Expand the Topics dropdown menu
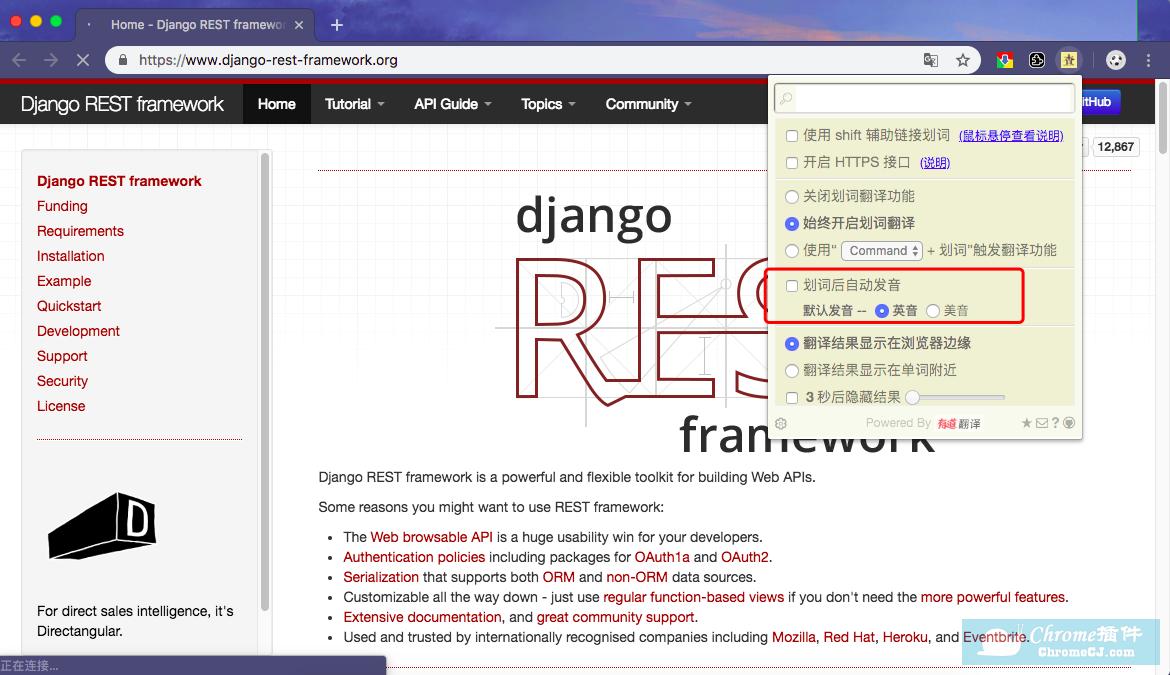 (x=548, y=104)
